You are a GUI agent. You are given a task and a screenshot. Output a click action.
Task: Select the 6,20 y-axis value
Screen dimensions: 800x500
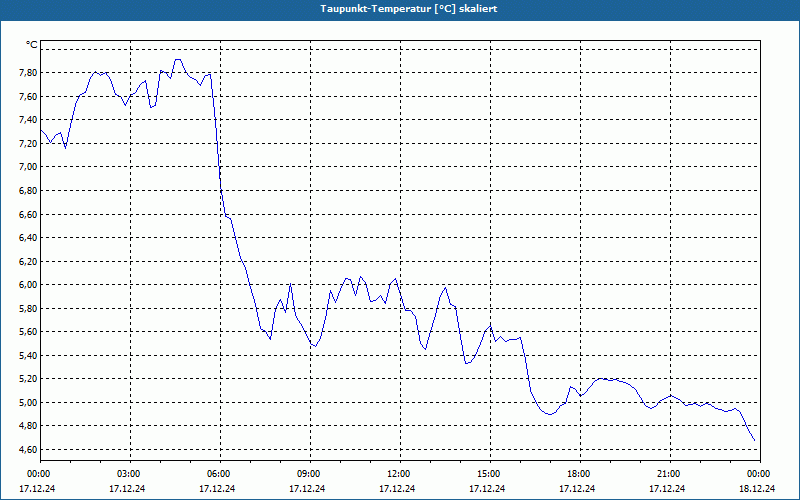pos(28,261)
